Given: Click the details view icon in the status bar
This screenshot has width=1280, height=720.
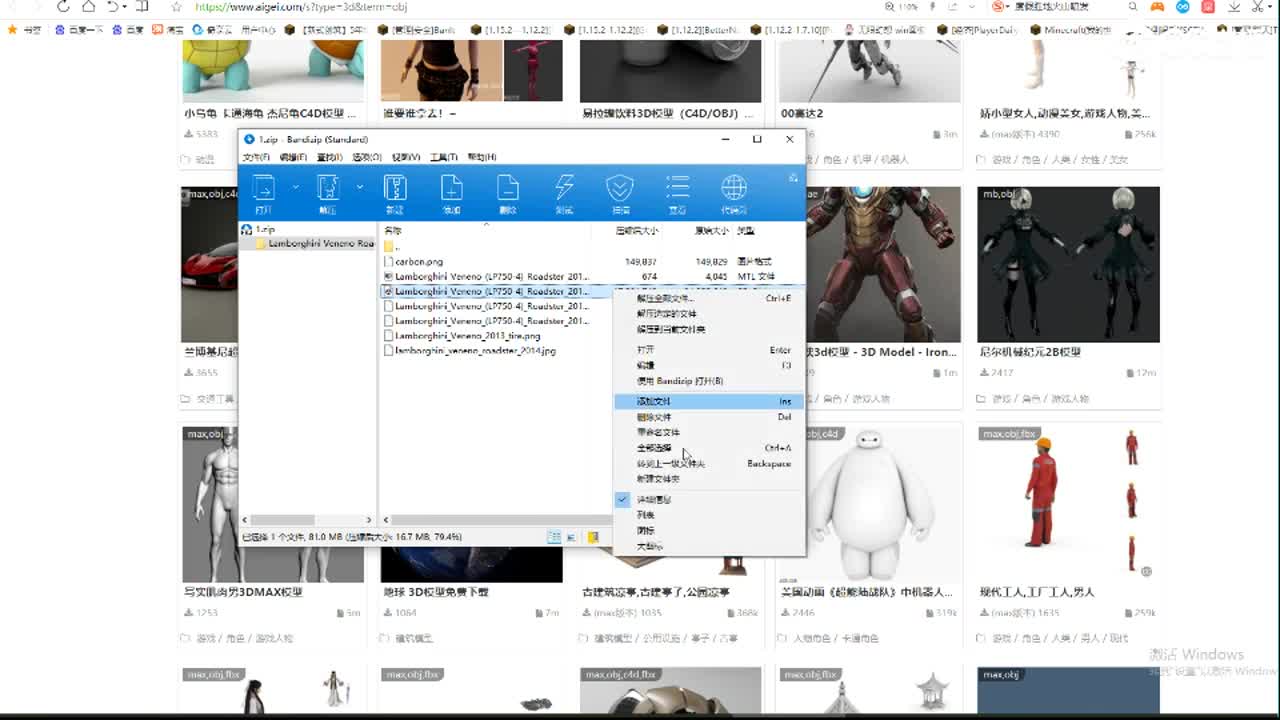Looking at the screenshot, I should point(554,537).
